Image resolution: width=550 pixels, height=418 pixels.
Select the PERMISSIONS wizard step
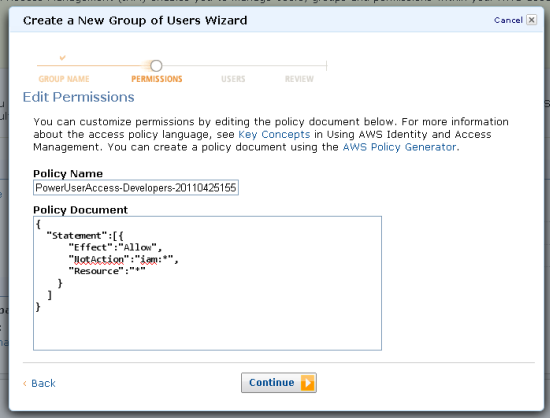157,79
